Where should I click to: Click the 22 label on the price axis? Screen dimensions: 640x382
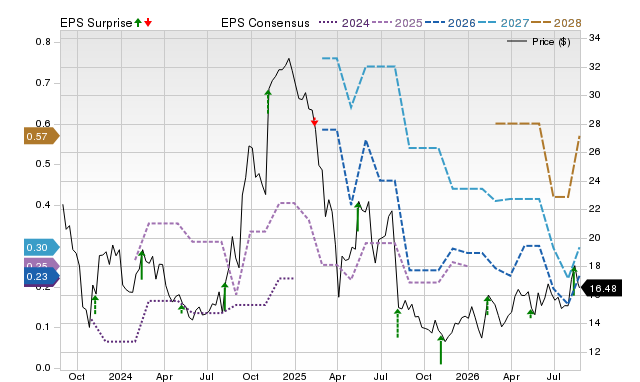(x=594, y=209)
